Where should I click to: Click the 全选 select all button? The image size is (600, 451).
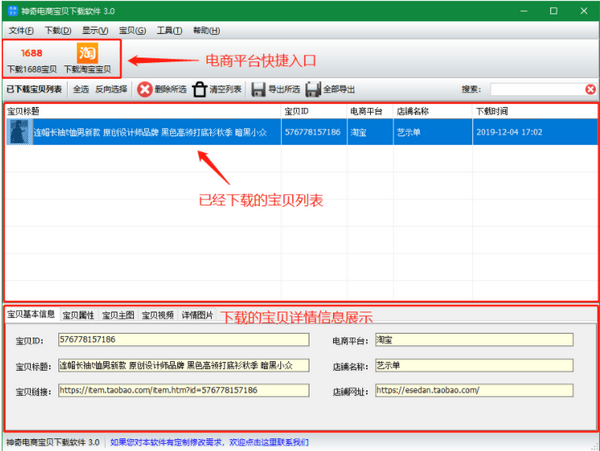point(81,89)
